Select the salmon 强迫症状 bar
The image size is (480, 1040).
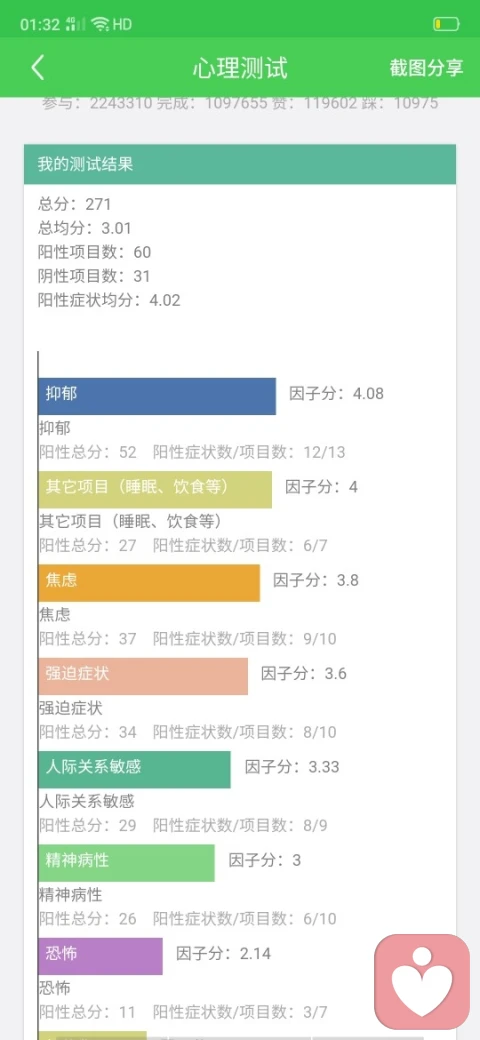coord(143,676)
